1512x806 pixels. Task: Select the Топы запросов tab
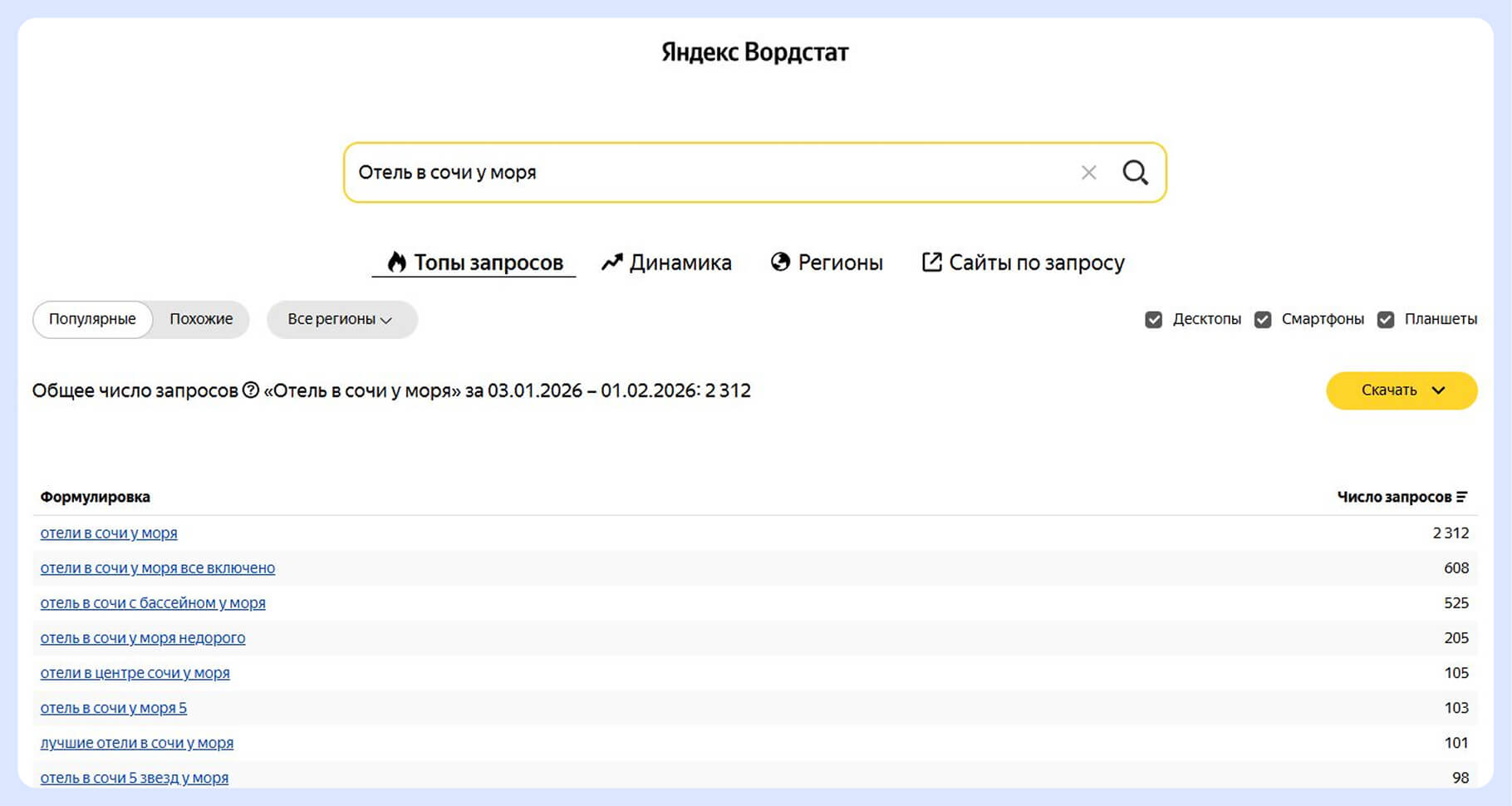474,263
